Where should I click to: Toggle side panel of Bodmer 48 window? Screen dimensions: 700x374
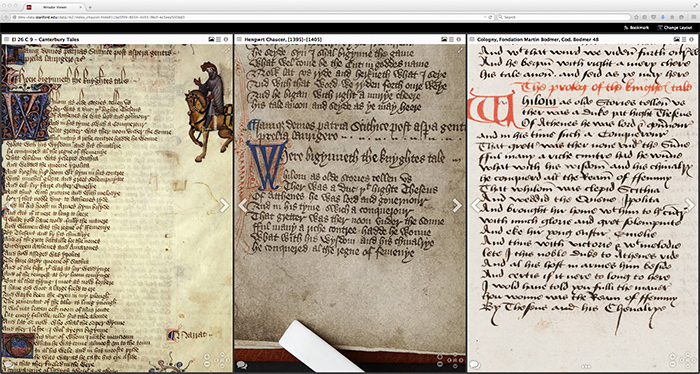click(472, 39)
